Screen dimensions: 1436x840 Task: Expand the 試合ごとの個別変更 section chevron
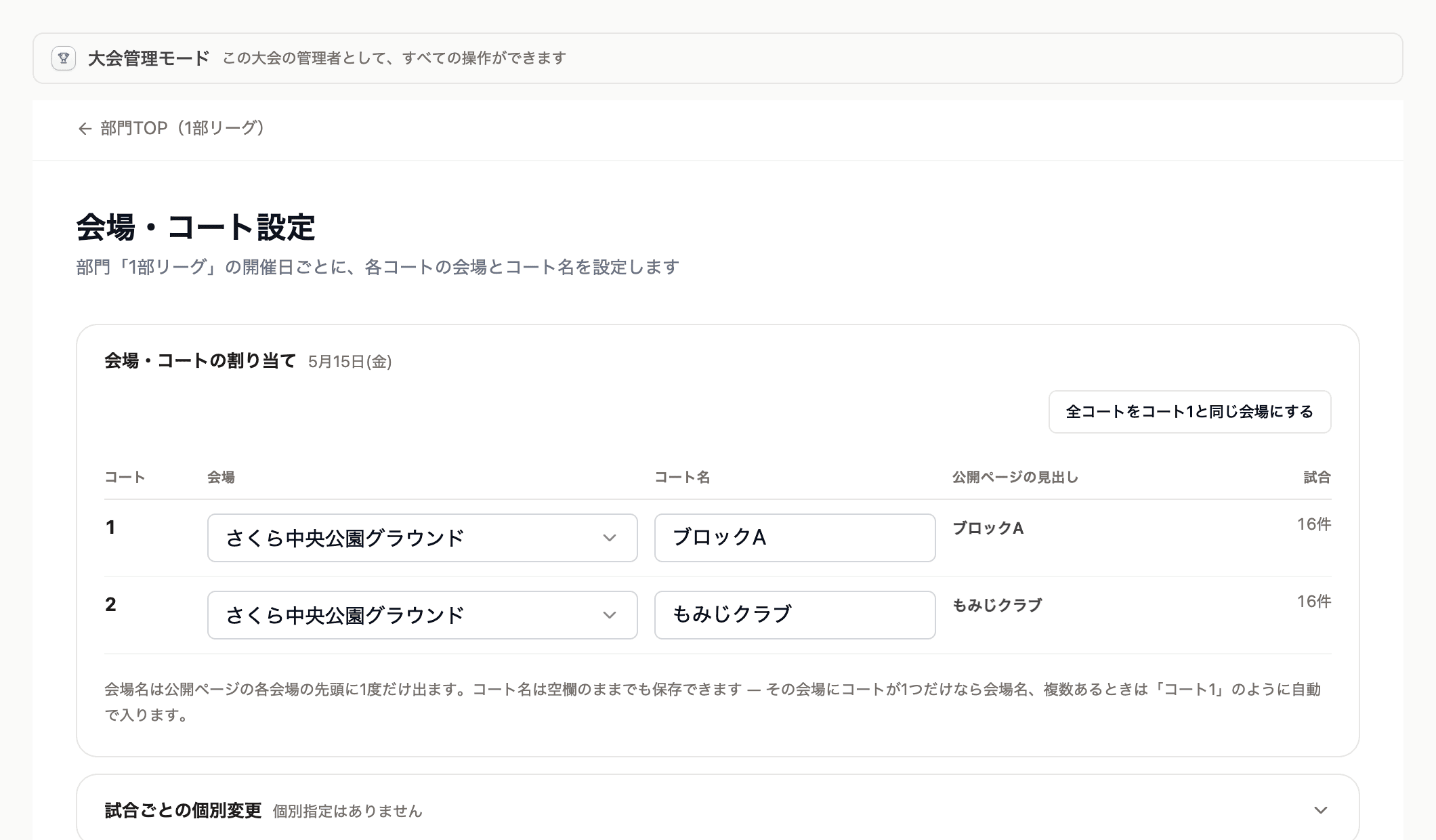point(1320,810)
